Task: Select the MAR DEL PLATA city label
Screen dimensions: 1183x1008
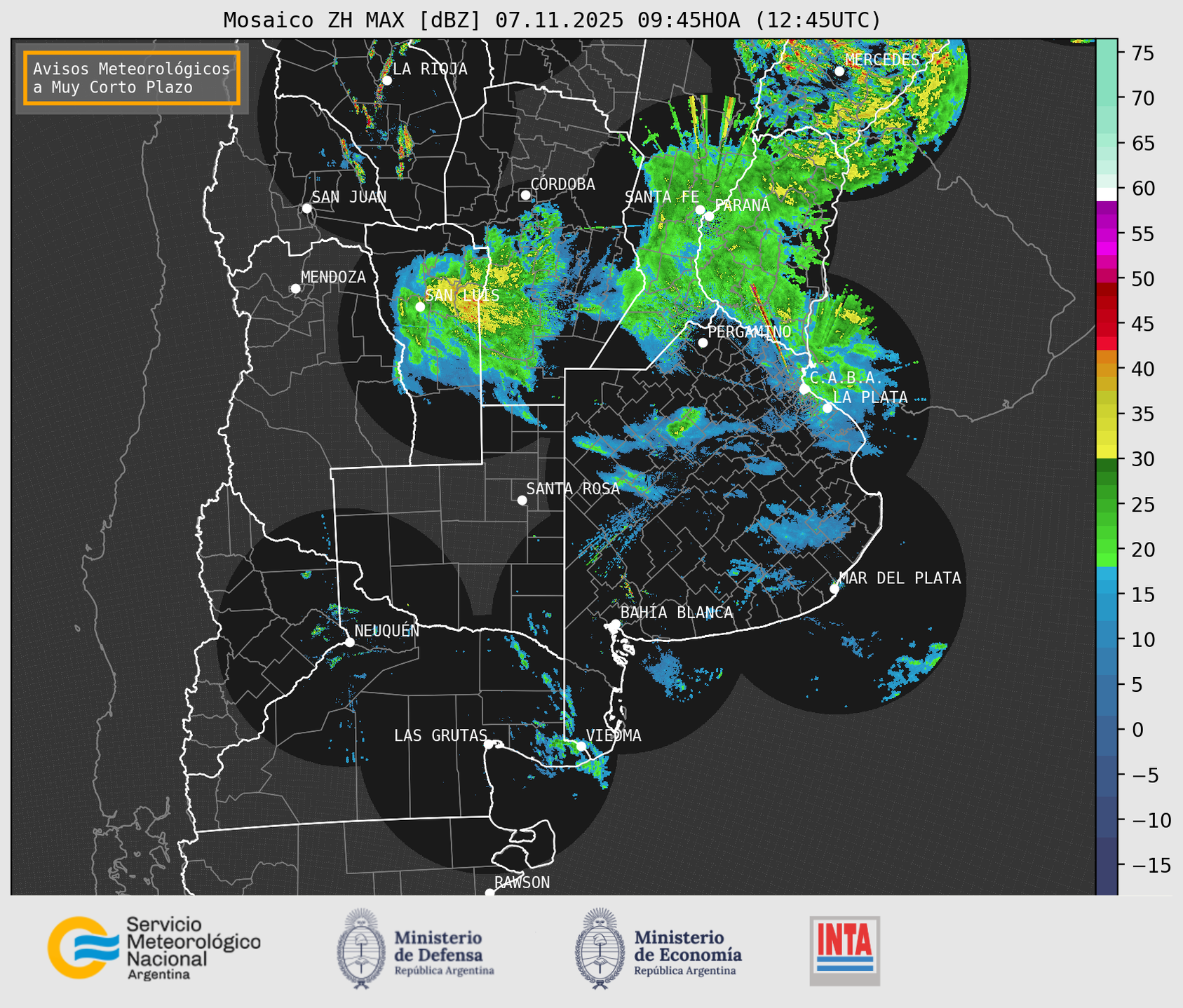Action: [x=900, y=578]
